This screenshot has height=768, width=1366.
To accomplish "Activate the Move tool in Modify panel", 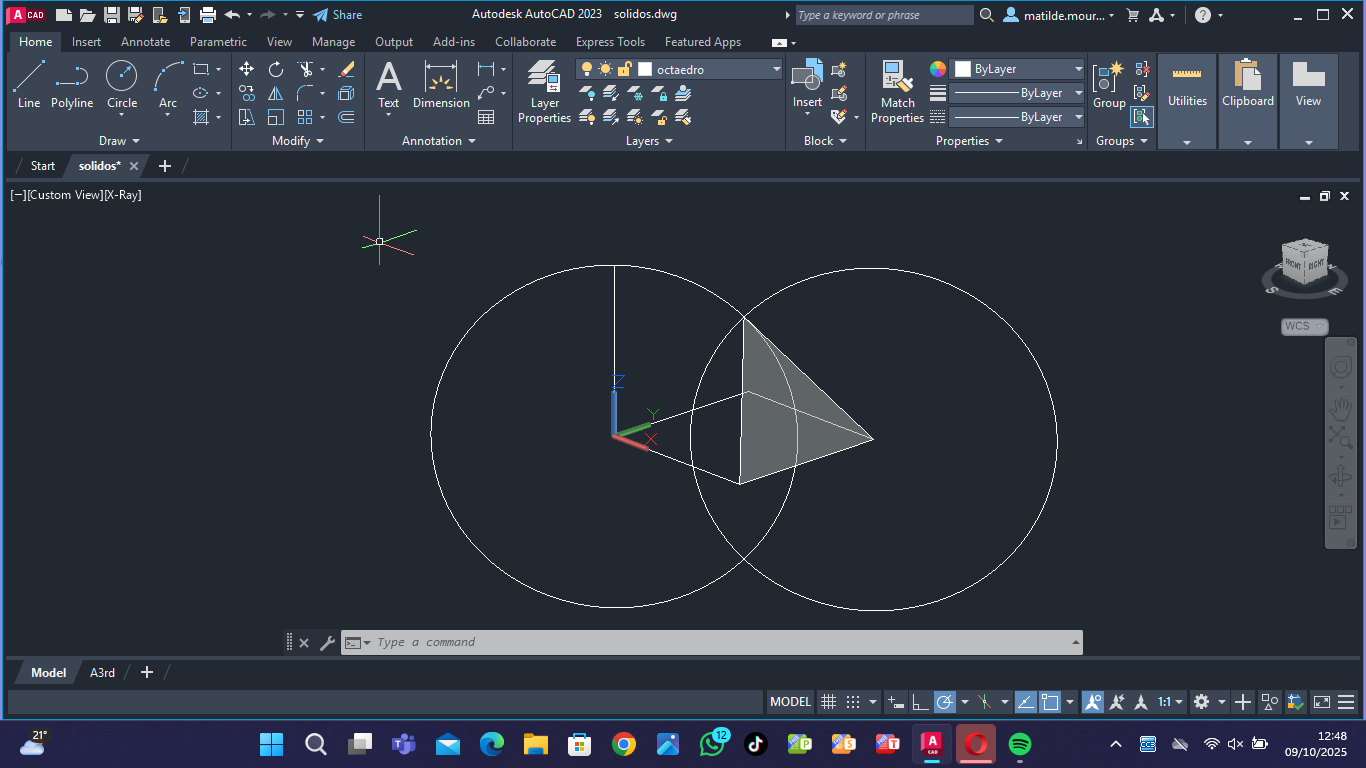I will (246, 69).
